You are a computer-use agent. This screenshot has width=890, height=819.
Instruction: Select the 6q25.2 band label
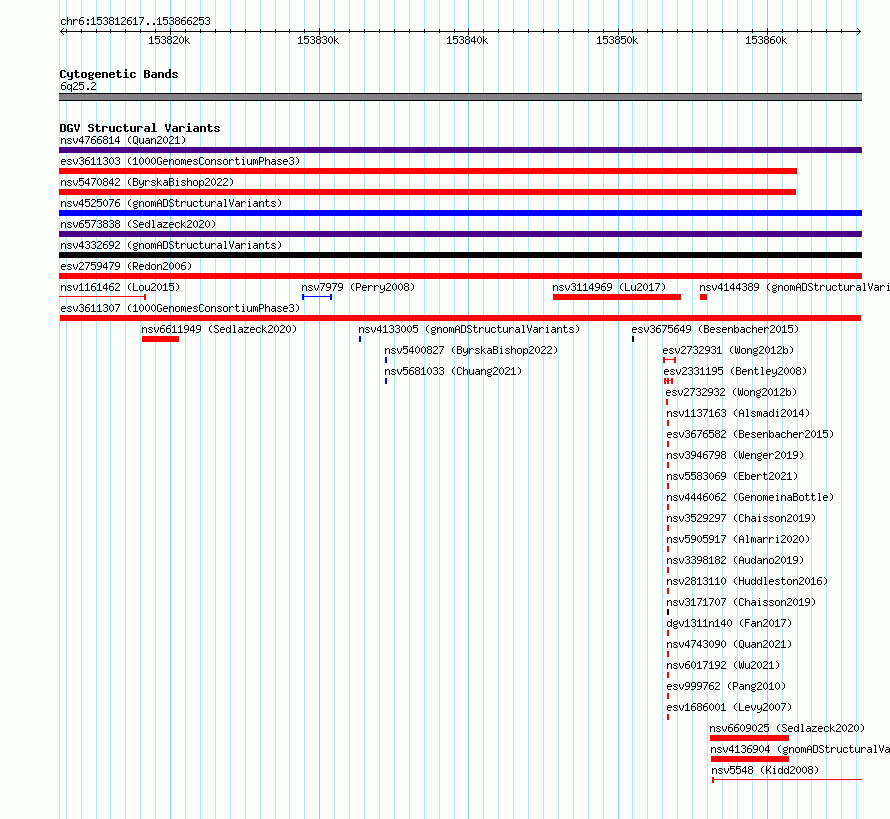point(78,86)
